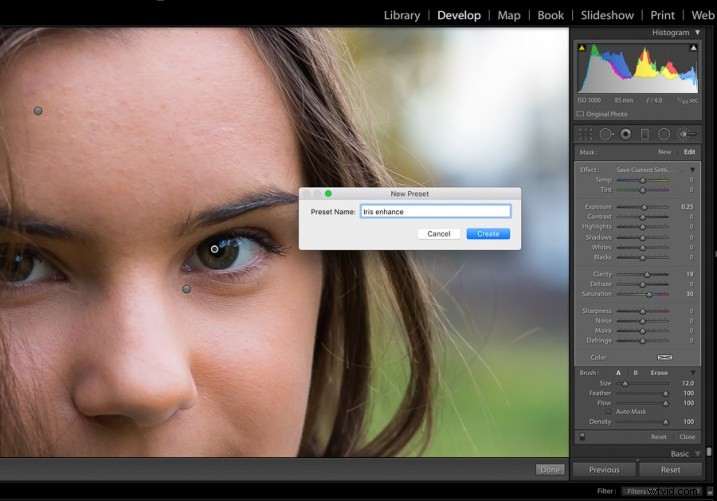Click the Previous button
This screenshot has width=717, height=501.
[604, 469]
